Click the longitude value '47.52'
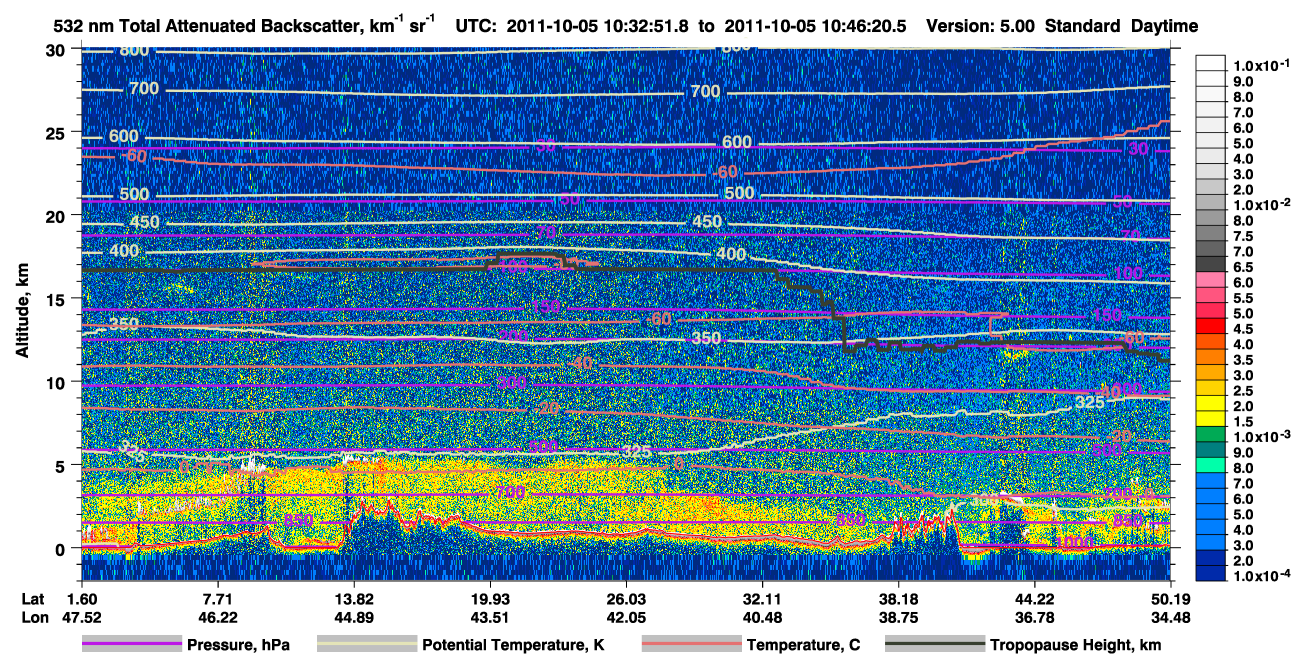 81,618
